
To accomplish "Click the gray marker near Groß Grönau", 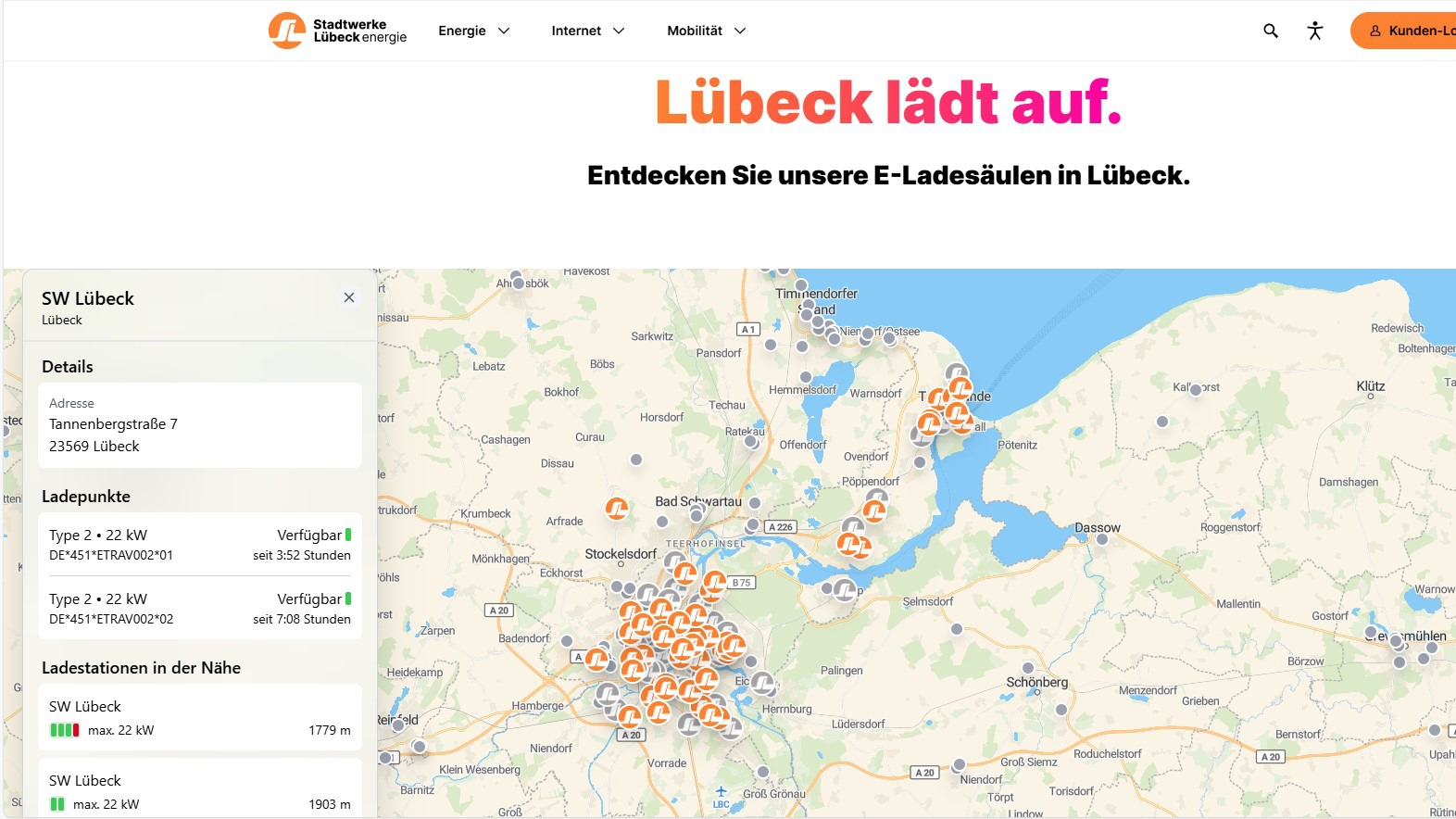I will coord(763,772).
